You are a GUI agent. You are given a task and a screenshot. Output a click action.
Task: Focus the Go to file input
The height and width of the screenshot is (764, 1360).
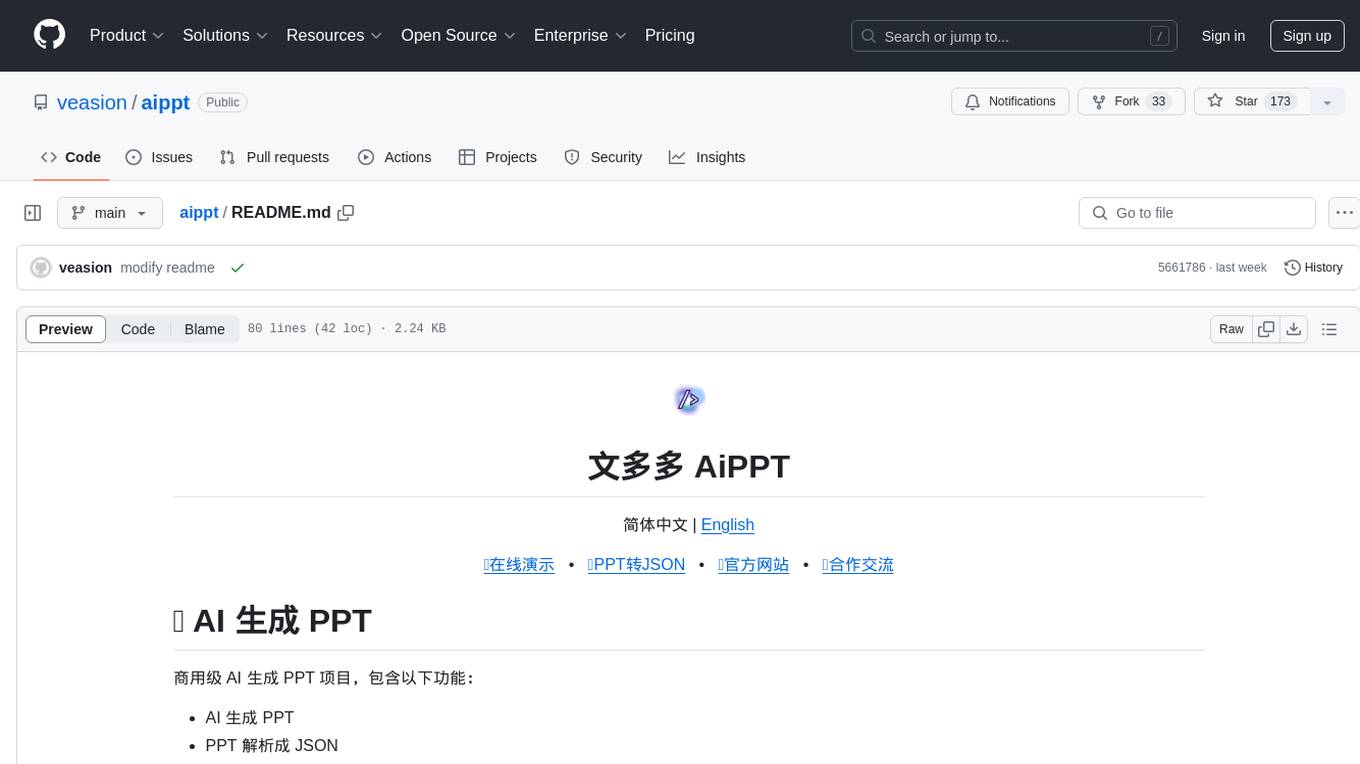1197,213
